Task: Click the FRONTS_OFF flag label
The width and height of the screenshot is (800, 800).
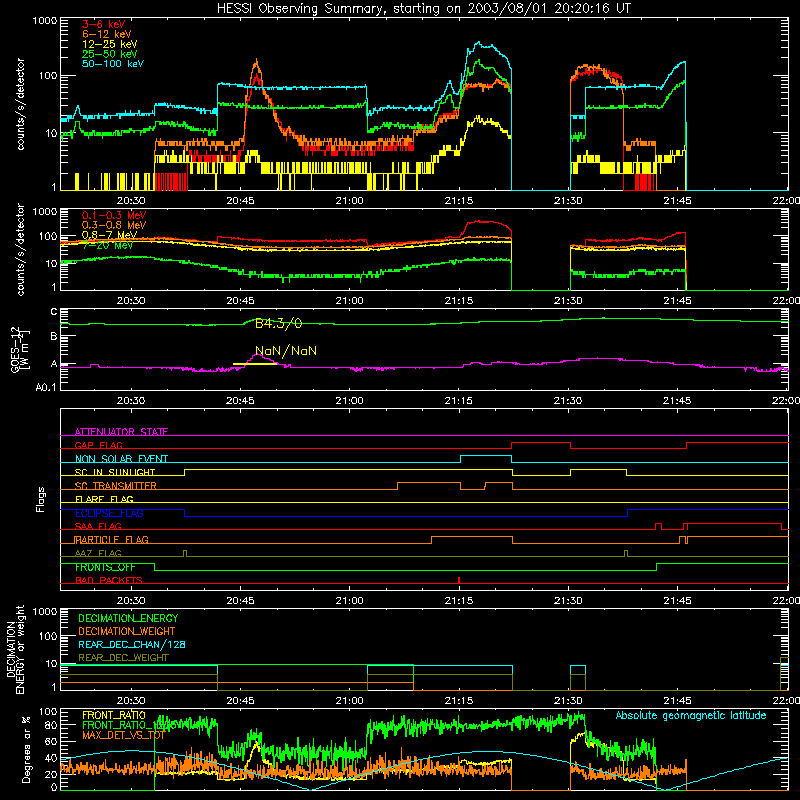Action: click(x=105, y=567)
